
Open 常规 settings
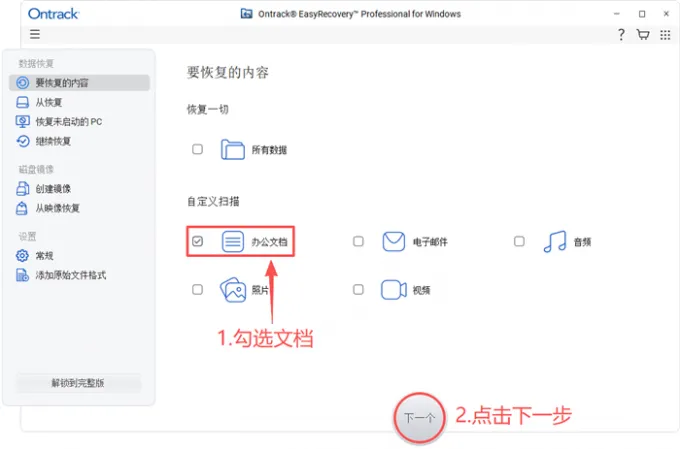click(79, 256)
